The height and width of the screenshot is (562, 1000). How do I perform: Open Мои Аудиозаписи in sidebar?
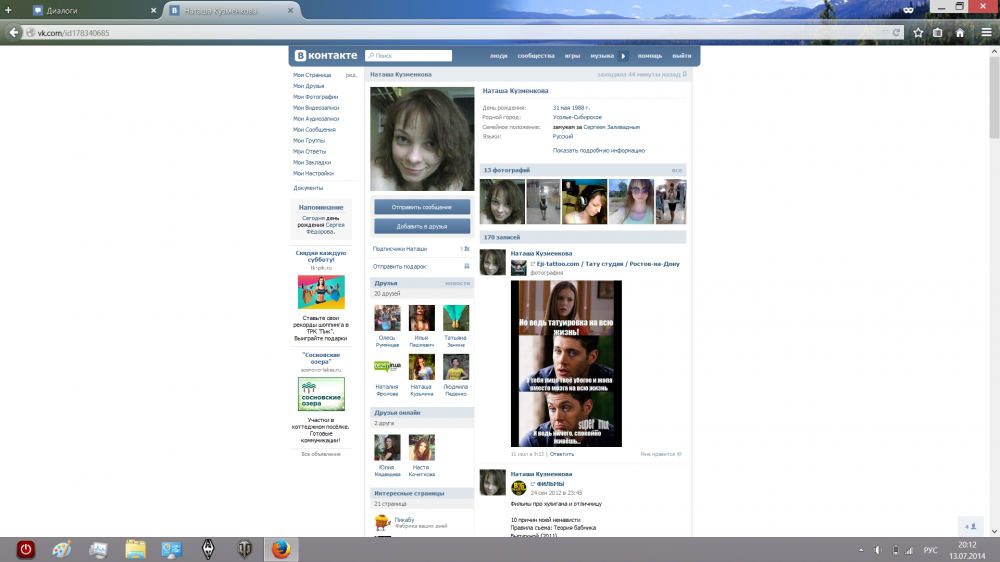316,119
